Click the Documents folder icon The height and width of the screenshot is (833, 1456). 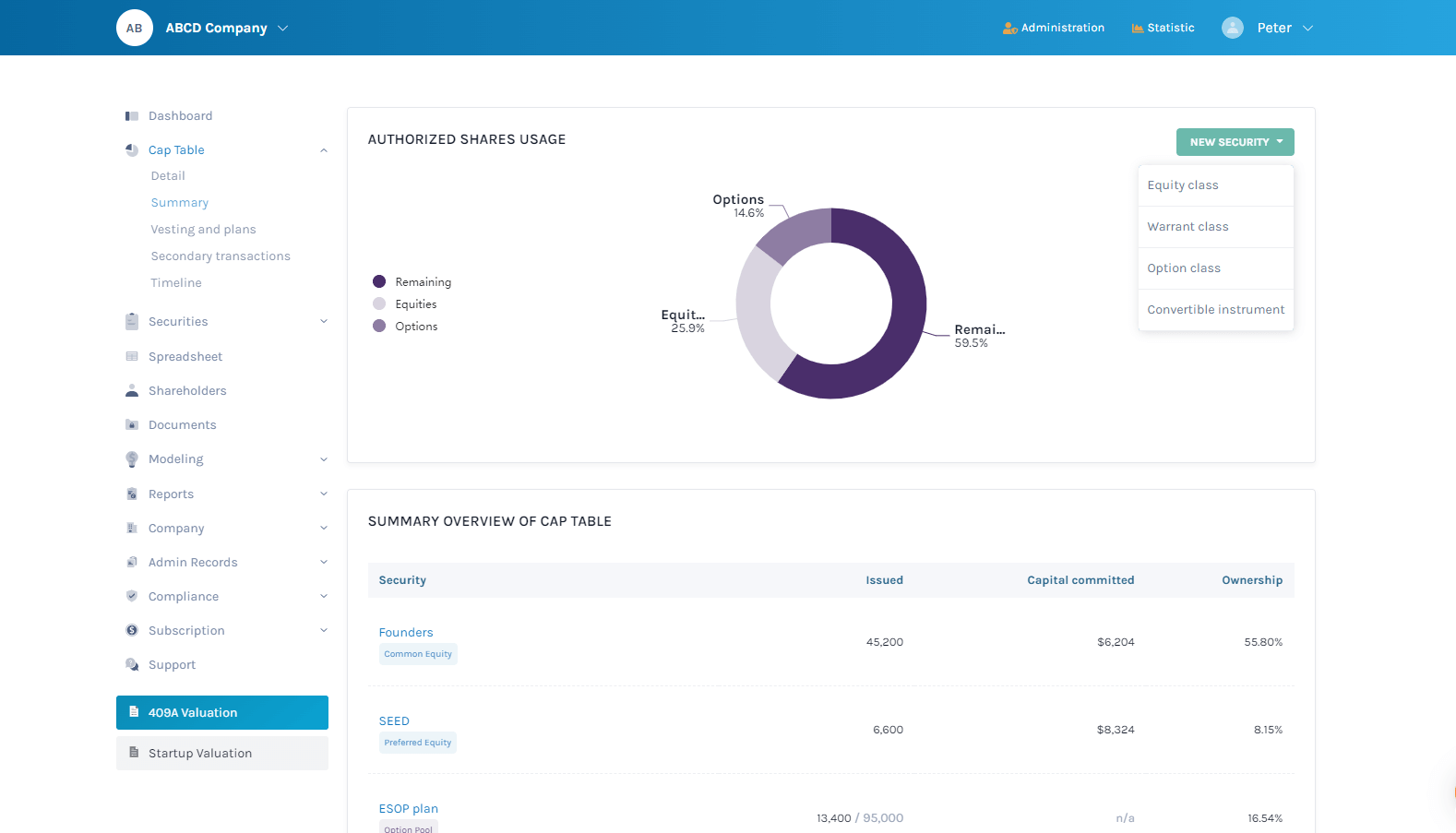click(x=132, y=425)
